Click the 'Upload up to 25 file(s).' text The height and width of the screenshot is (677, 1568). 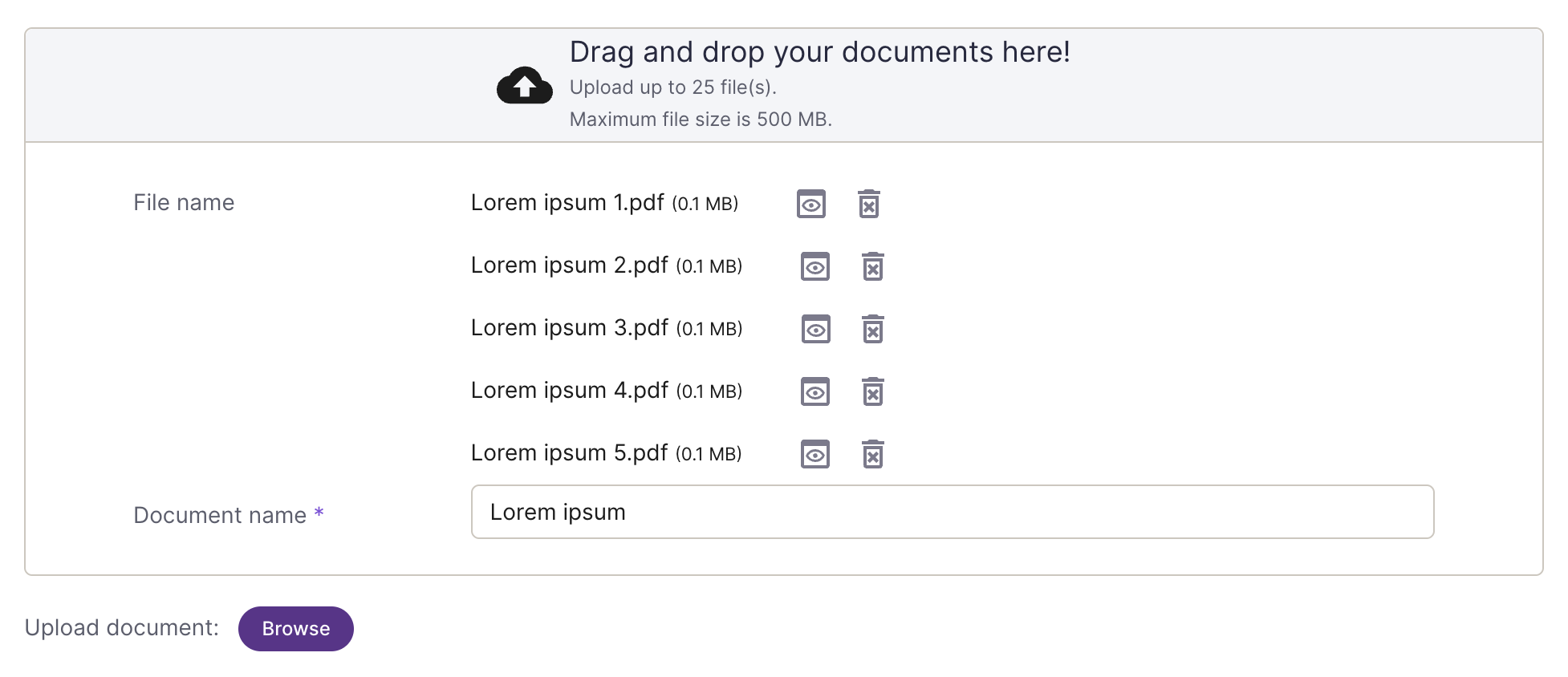673,87
